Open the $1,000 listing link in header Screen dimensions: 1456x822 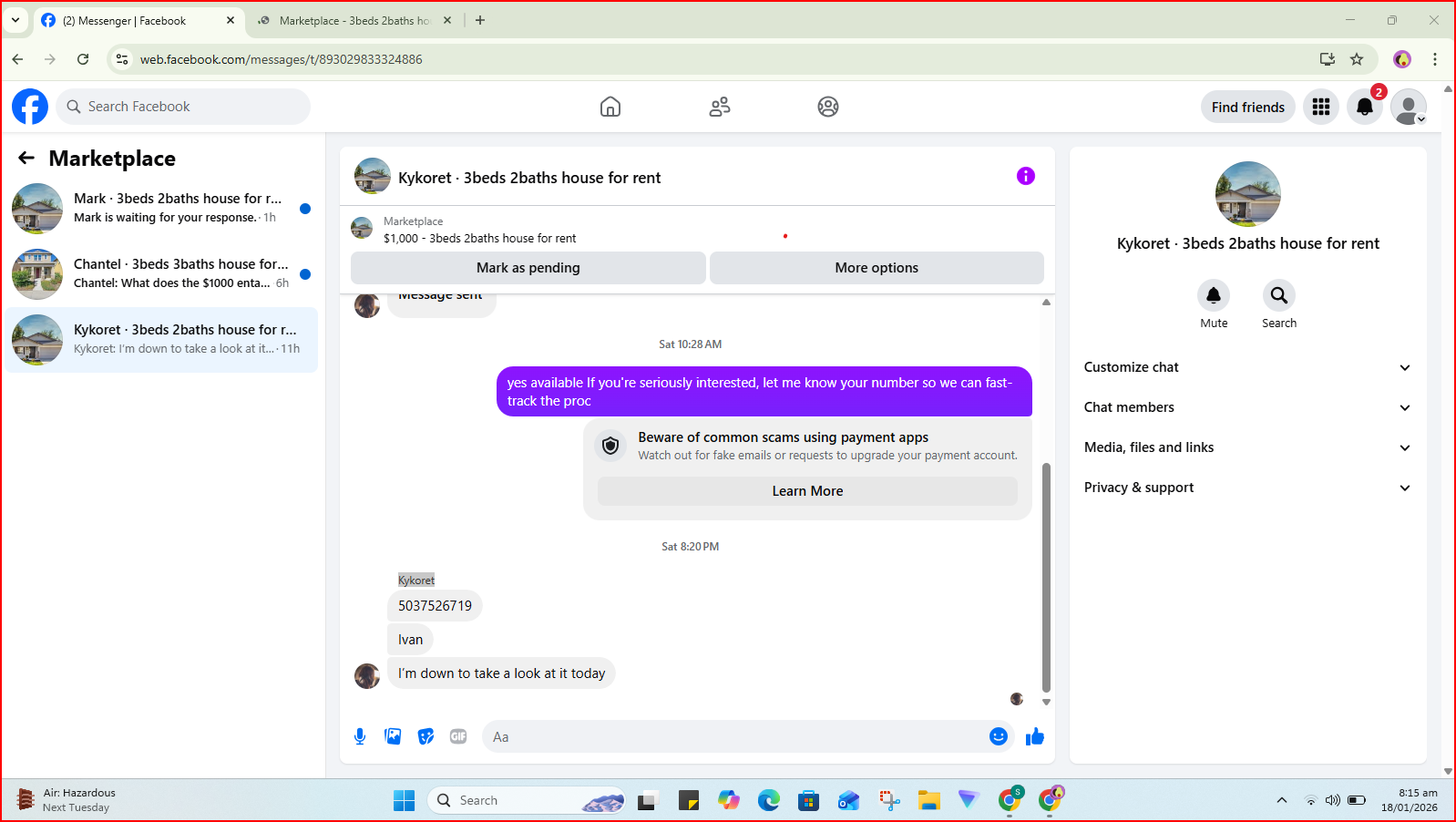tap(479, 238)
